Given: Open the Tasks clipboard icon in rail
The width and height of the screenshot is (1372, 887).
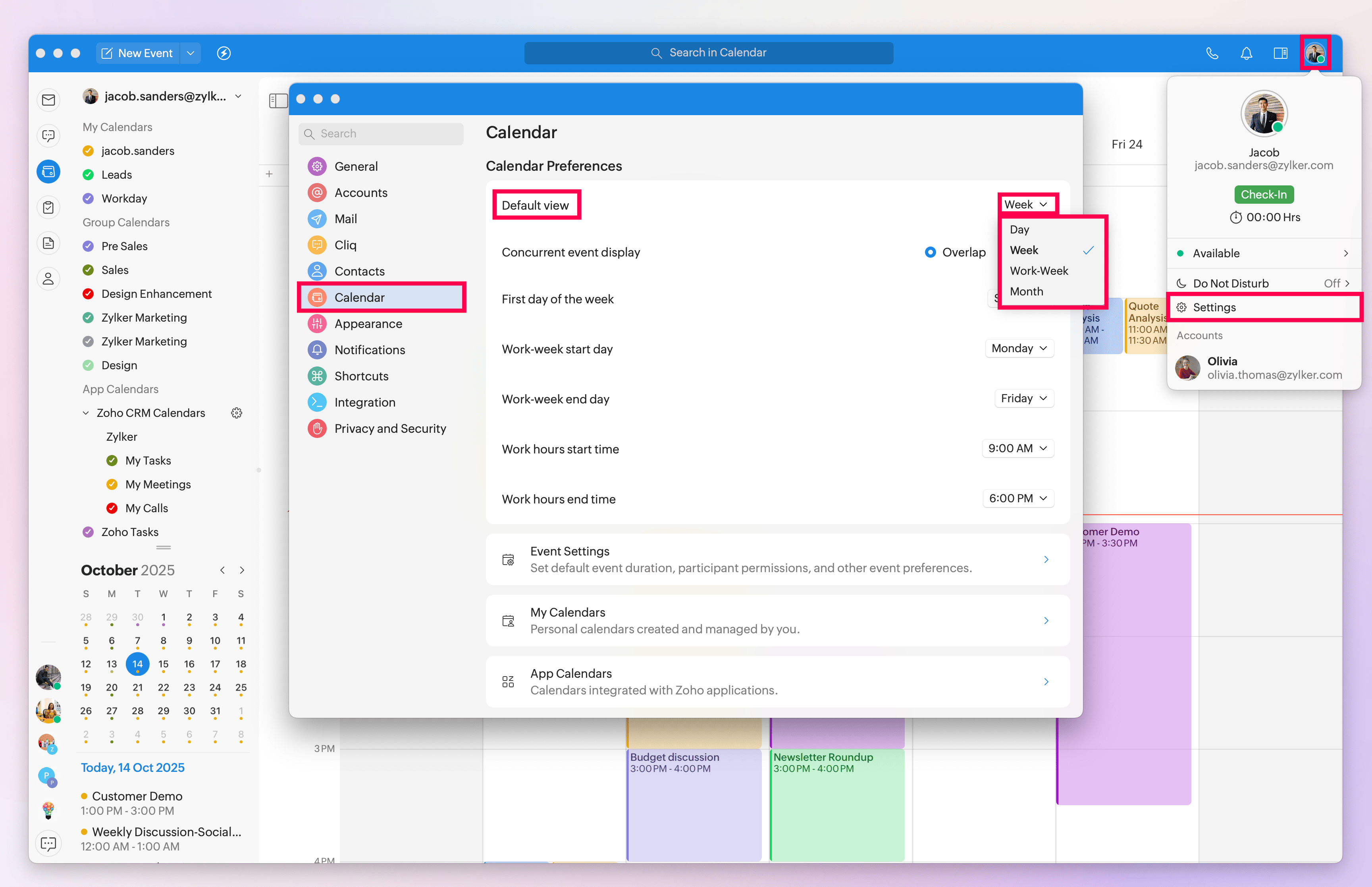Looking at the screenshot, I should (x=48, y=207).
